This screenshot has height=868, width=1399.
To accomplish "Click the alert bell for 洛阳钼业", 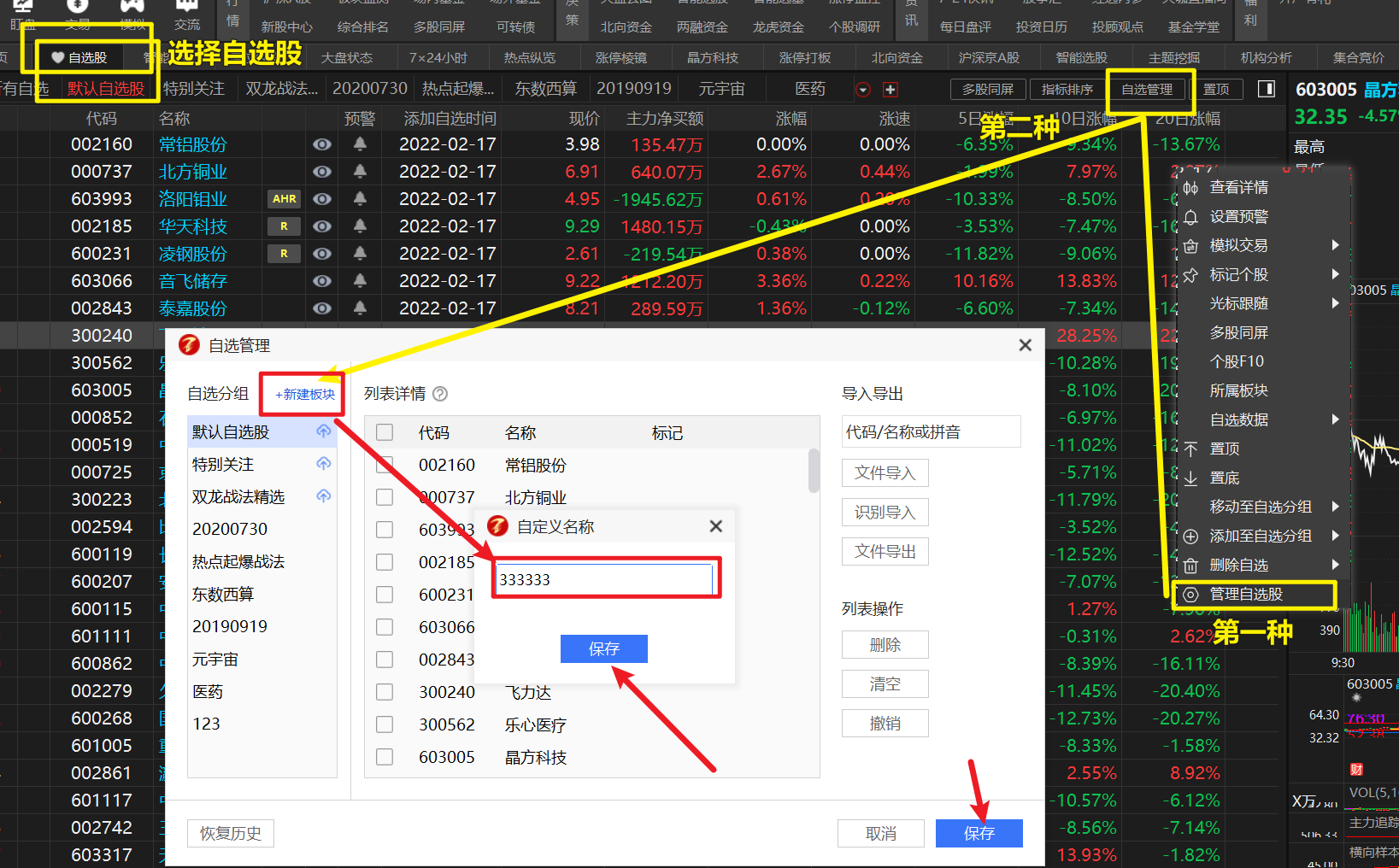I will tap(360, 199).
